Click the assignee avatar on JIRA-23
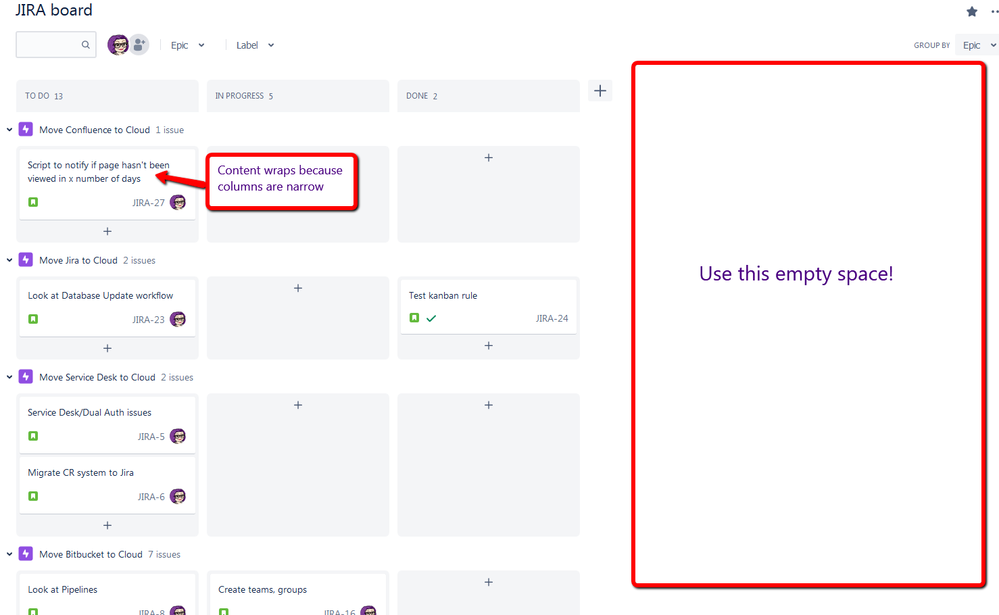The width and height of the screenshot is (999, 615). 178,319
